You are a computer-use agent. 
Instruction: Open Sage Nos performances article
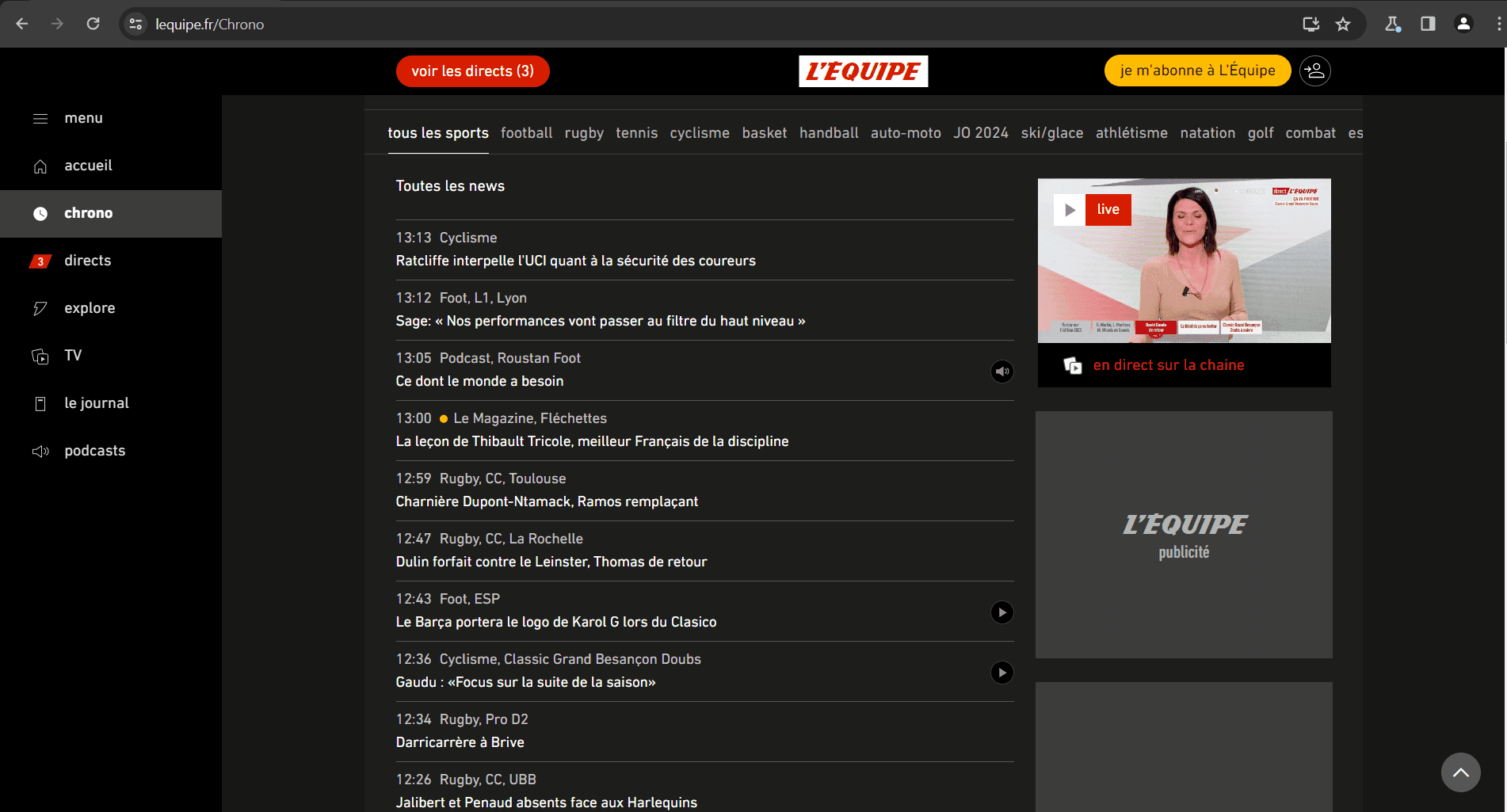601,321
